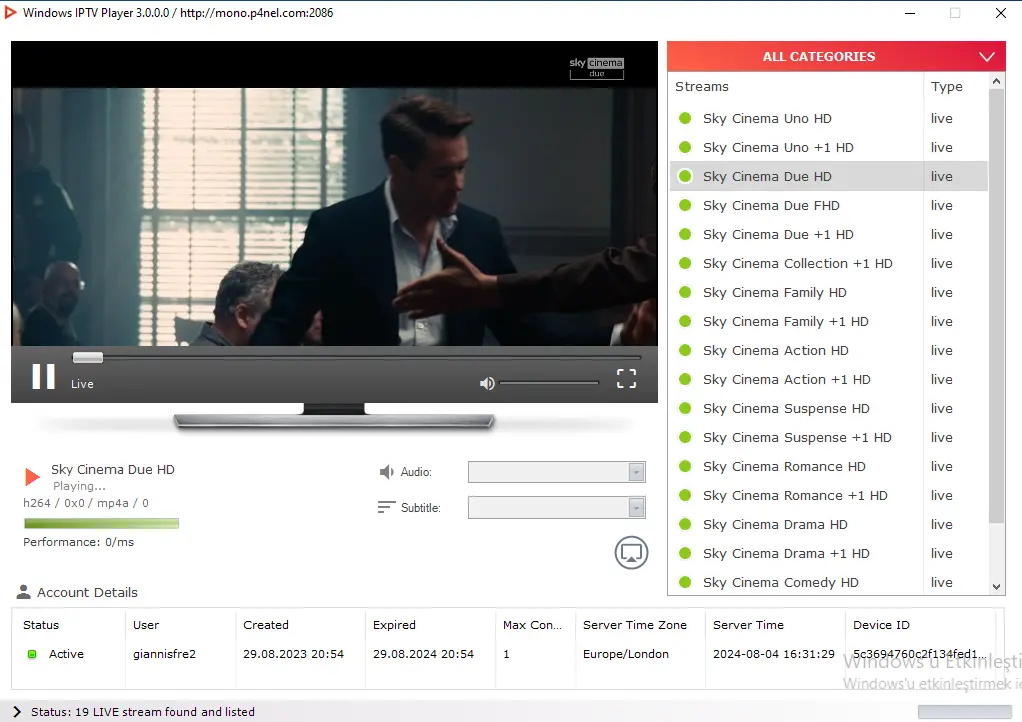
Task: Select Sky Cinema Family +1 HD
Action: [x=829, y=321]
